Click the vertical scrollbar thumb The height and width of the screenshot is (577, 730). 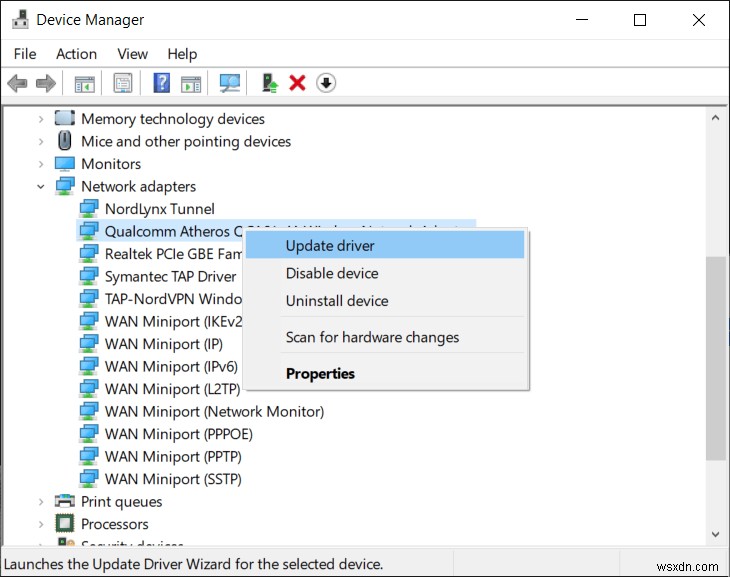point(715,355)
